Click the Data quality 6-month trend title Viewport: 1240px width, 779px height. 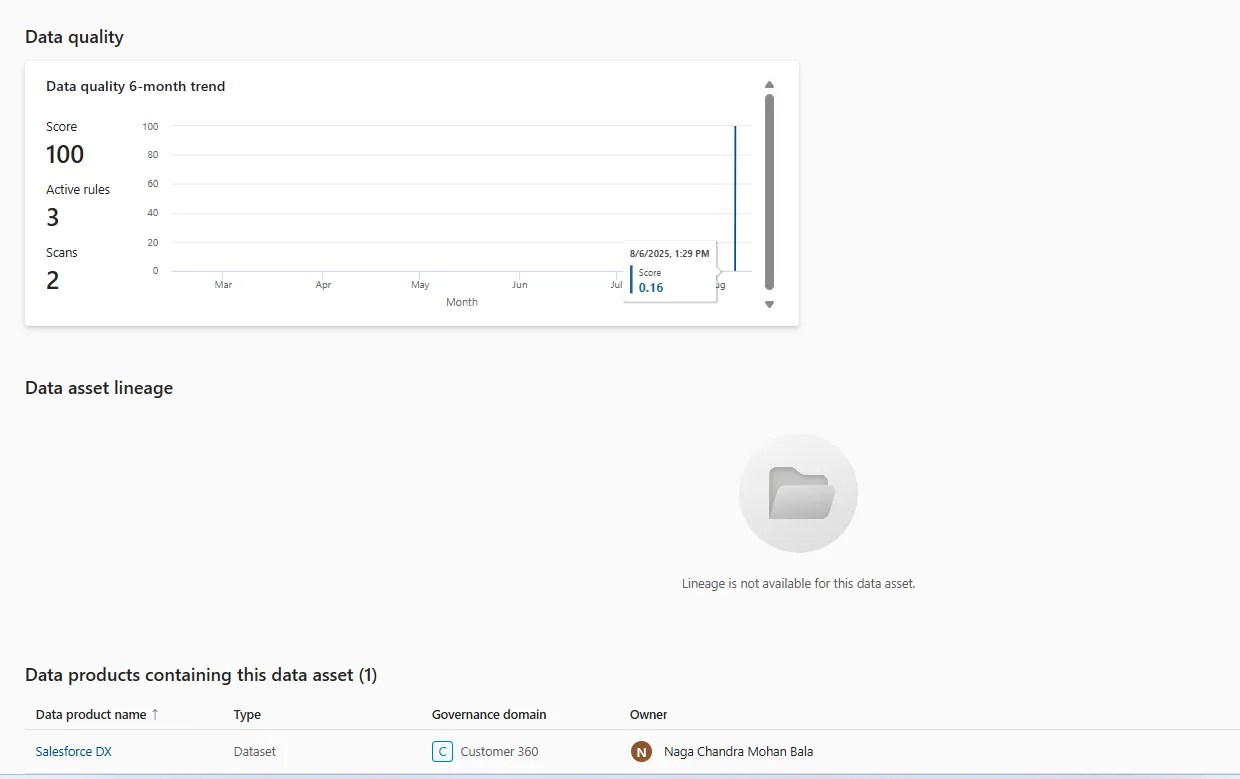pyautogui.click(x=136, y=86)
